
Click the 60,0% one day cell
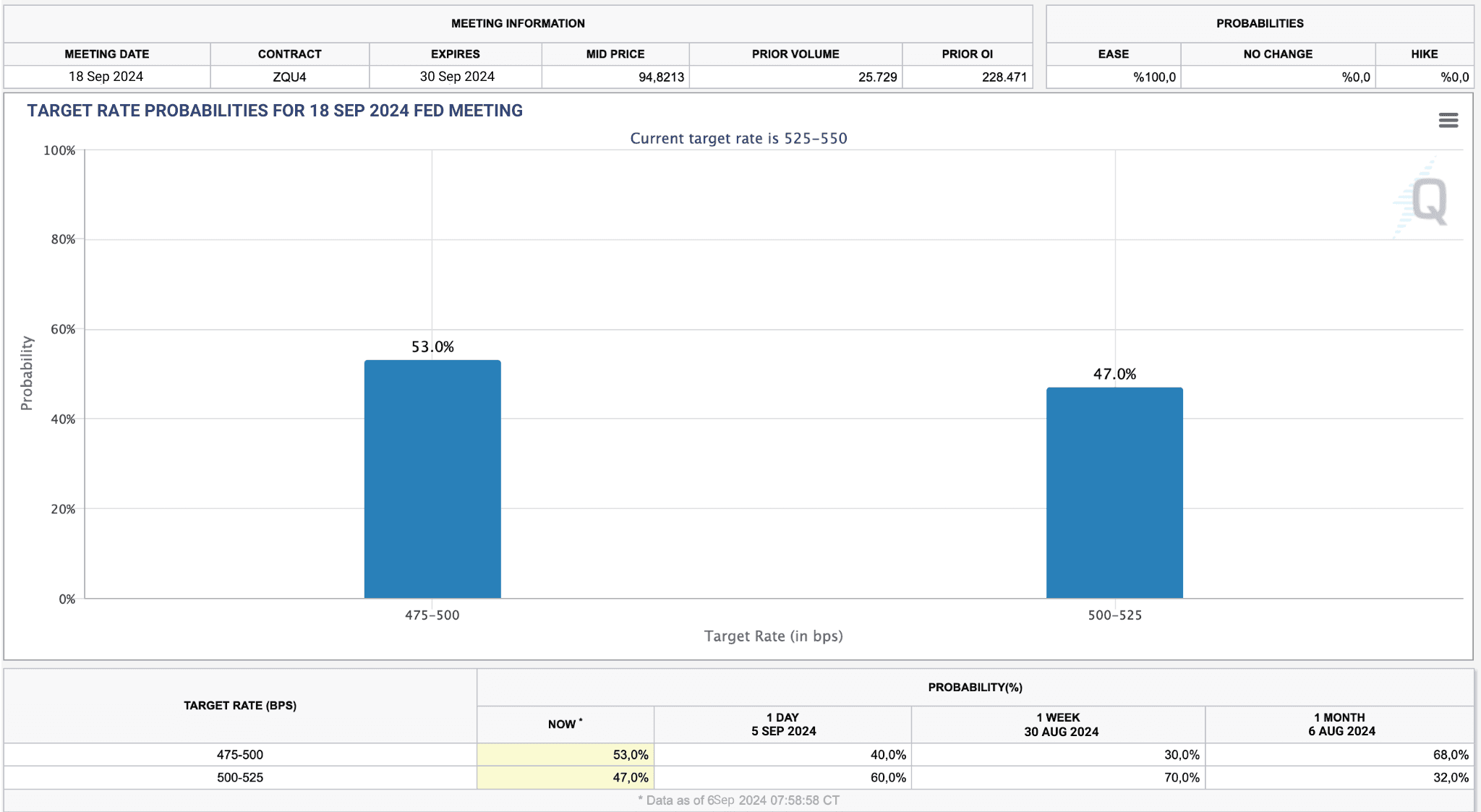(x=783, y=778)
